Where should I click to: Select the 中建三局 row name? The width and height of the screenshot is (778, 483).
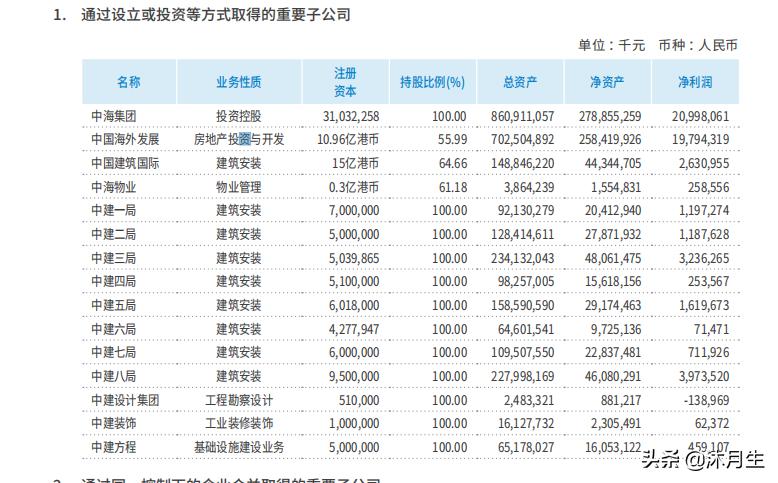(114, 258)
